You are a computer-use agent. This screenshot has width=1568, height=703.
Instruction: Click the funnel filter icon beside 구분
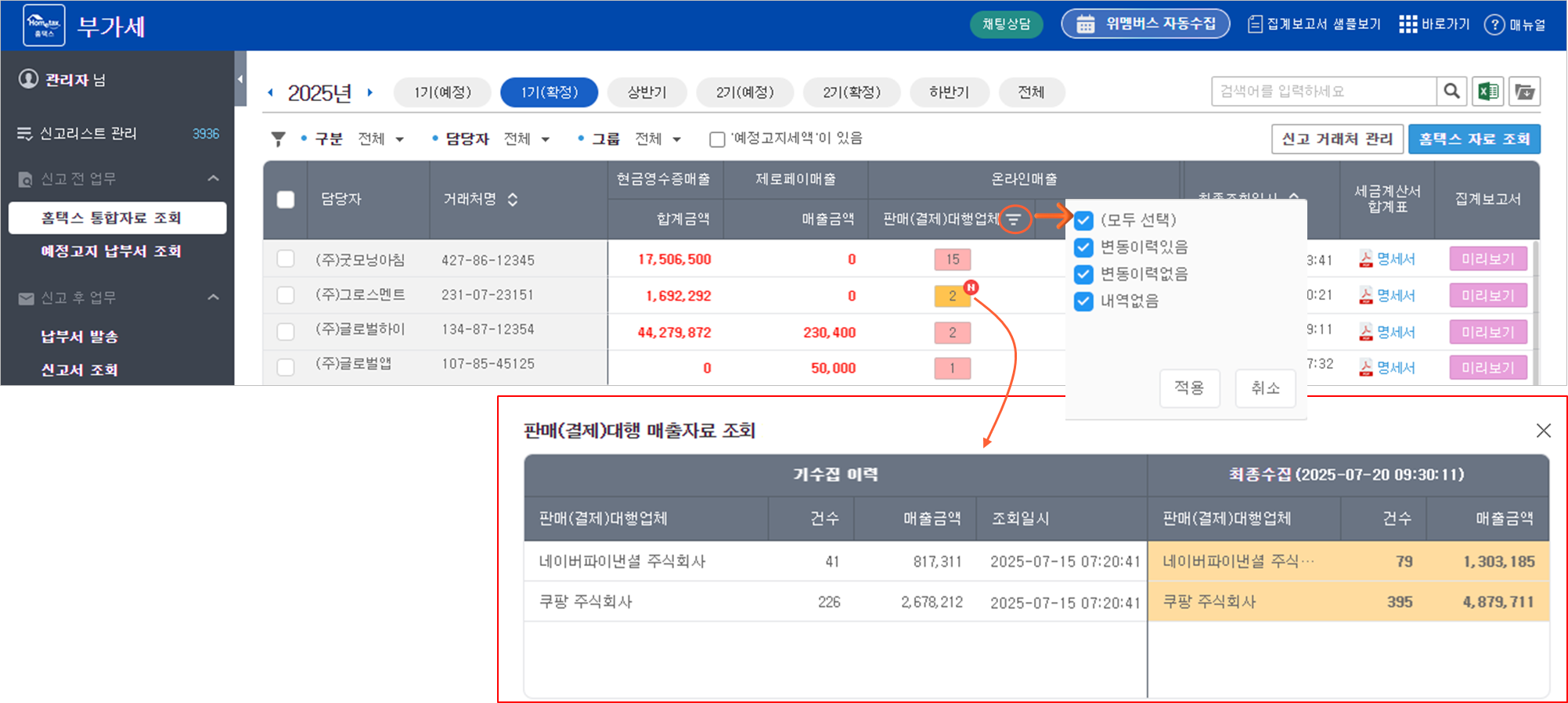point(278,139)
